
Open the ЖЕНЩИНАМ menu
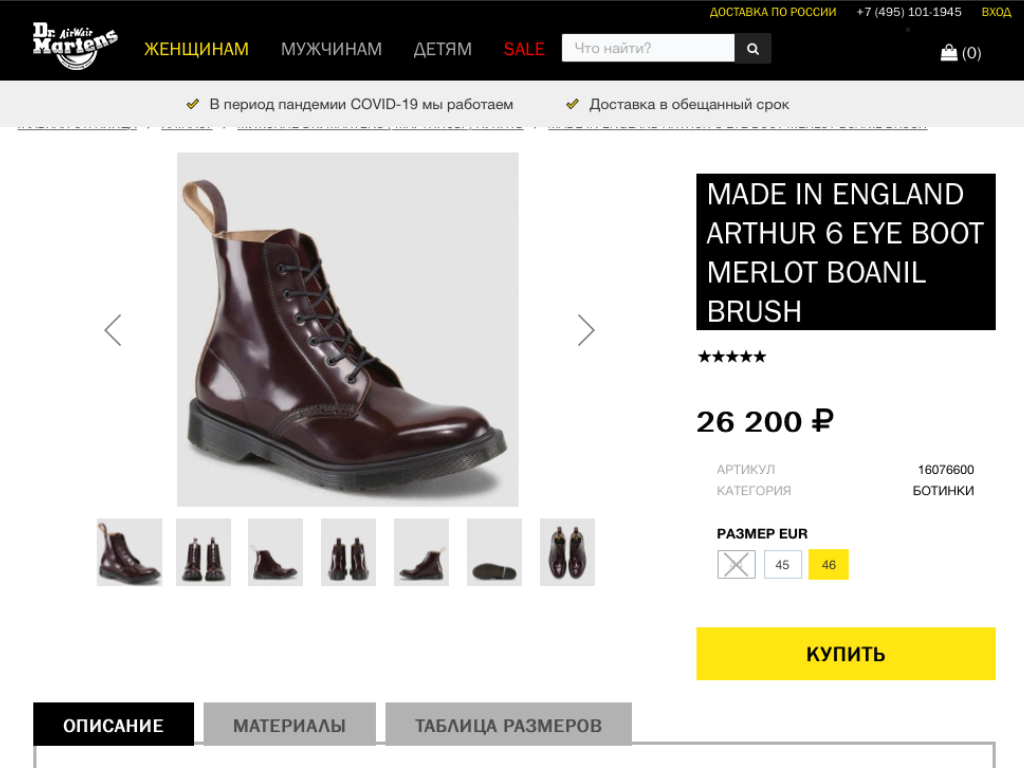click(196, 49)
